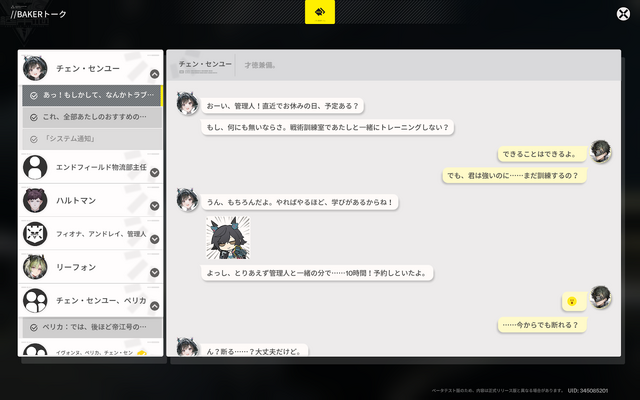Screen dimensions: 640x400
Task: Collapse the チェン・センユー、ペリカ group chat
Action: [x=154, y=306]
